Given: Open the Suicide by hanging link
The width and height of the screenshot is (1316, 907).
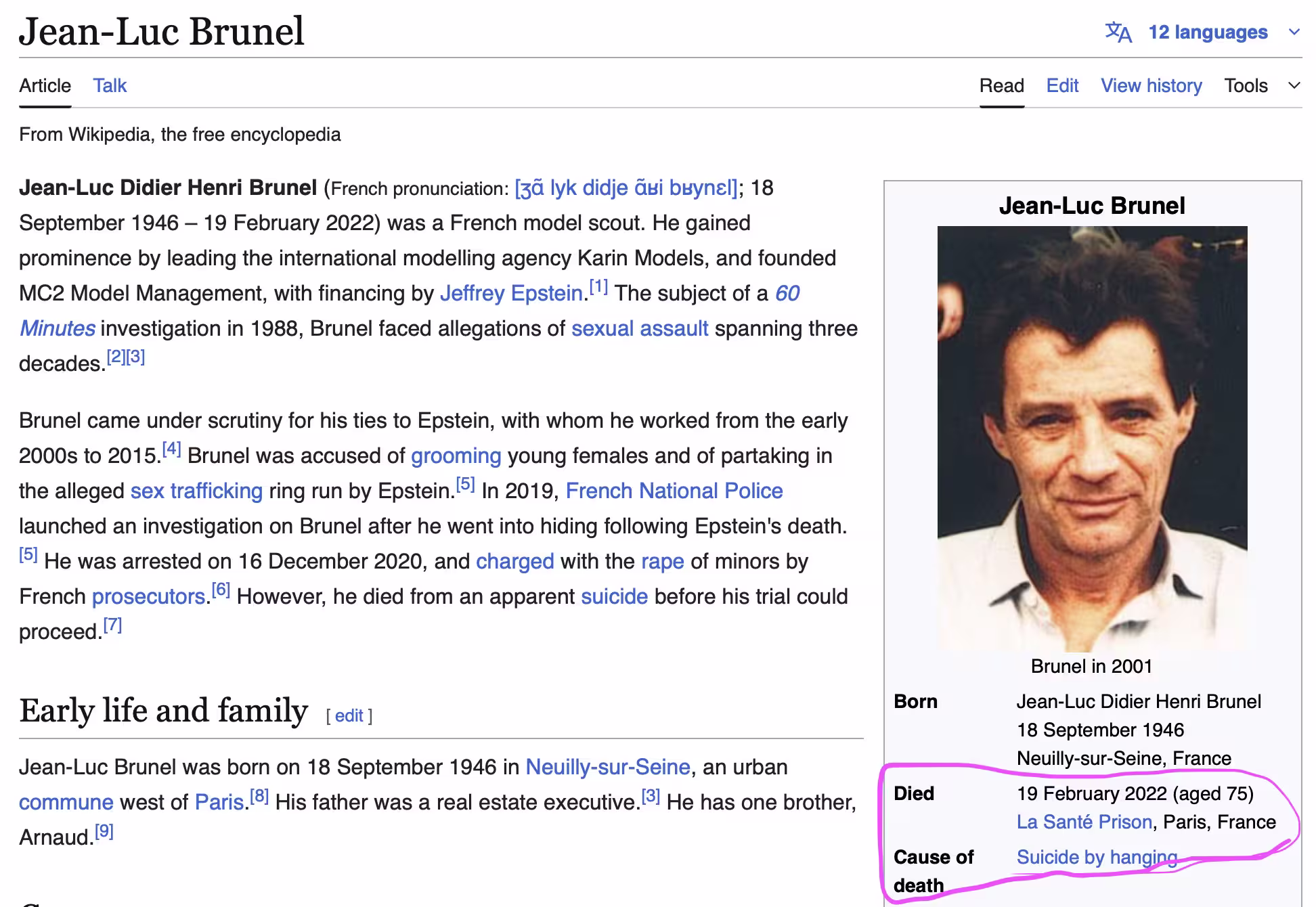Looking at the screenshot, I should click(1097, 857).
